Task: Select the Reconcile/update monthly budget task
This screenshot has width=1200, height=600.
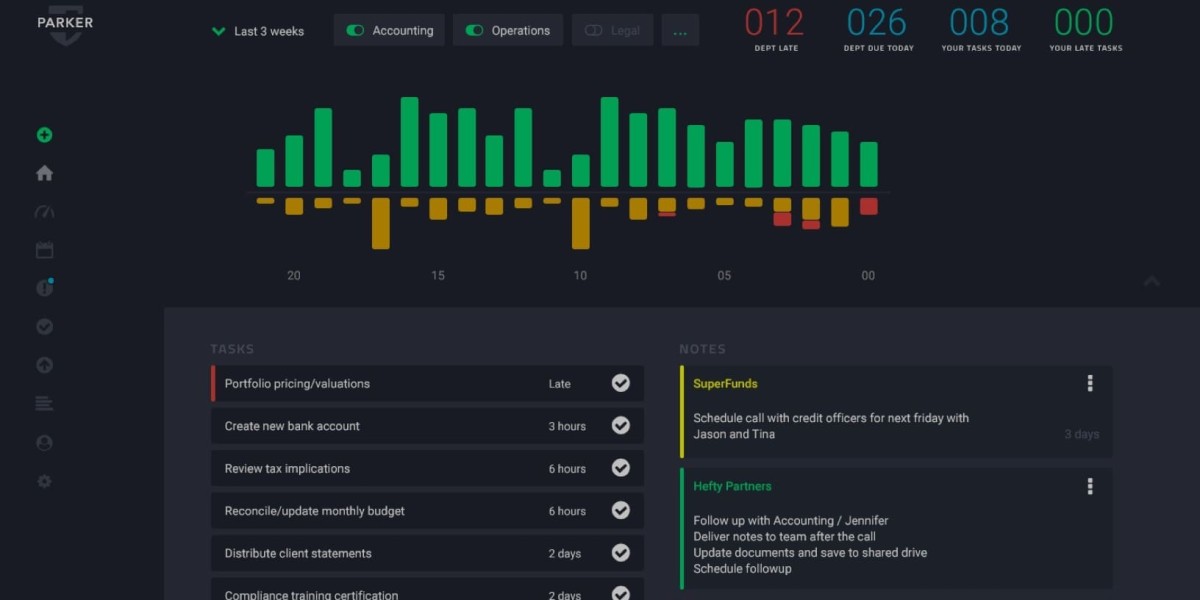Action: coord(427,511)
